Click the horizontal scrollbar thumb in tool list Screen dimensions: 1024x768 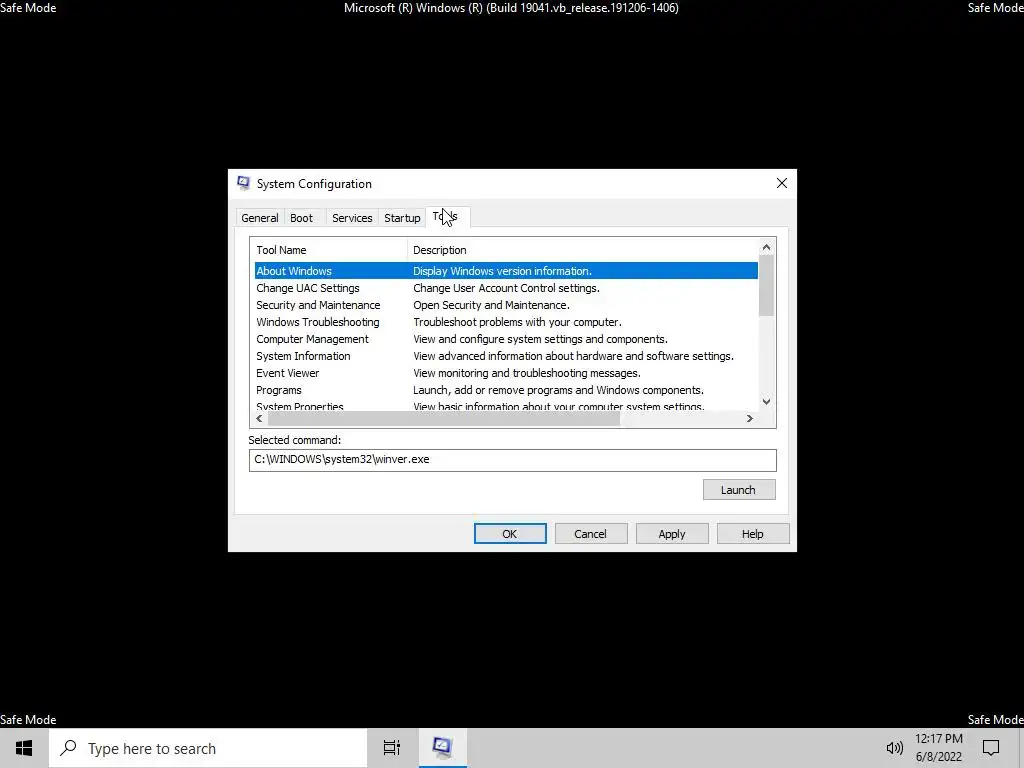pyautogui.click(x=443, y=419)
